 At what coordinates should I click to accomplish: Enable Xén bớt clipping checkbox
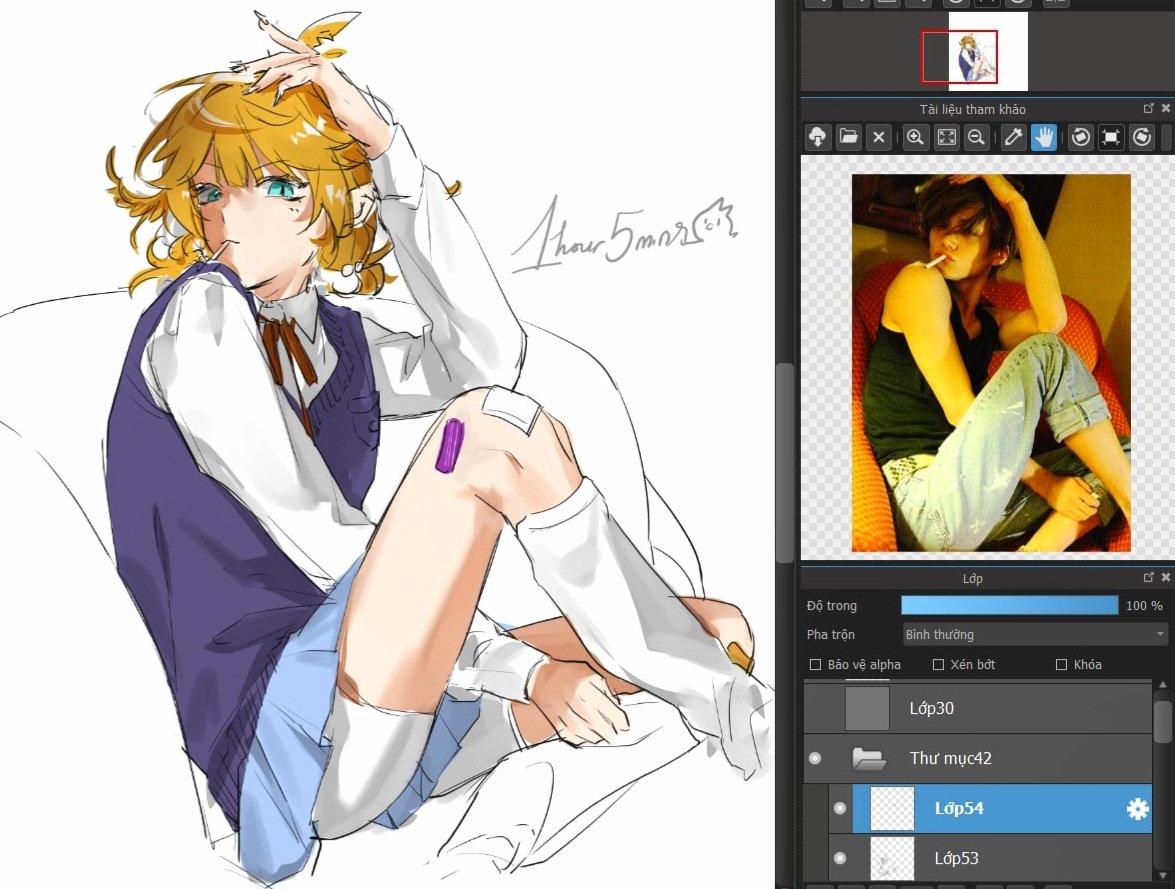(938, 664)
